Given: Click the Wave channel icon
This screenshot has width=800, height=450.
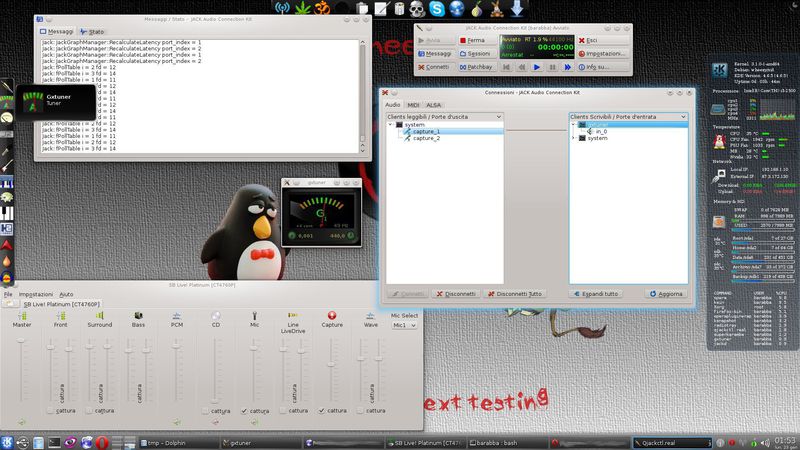Looking at the screenshot, I should point(371,316).
